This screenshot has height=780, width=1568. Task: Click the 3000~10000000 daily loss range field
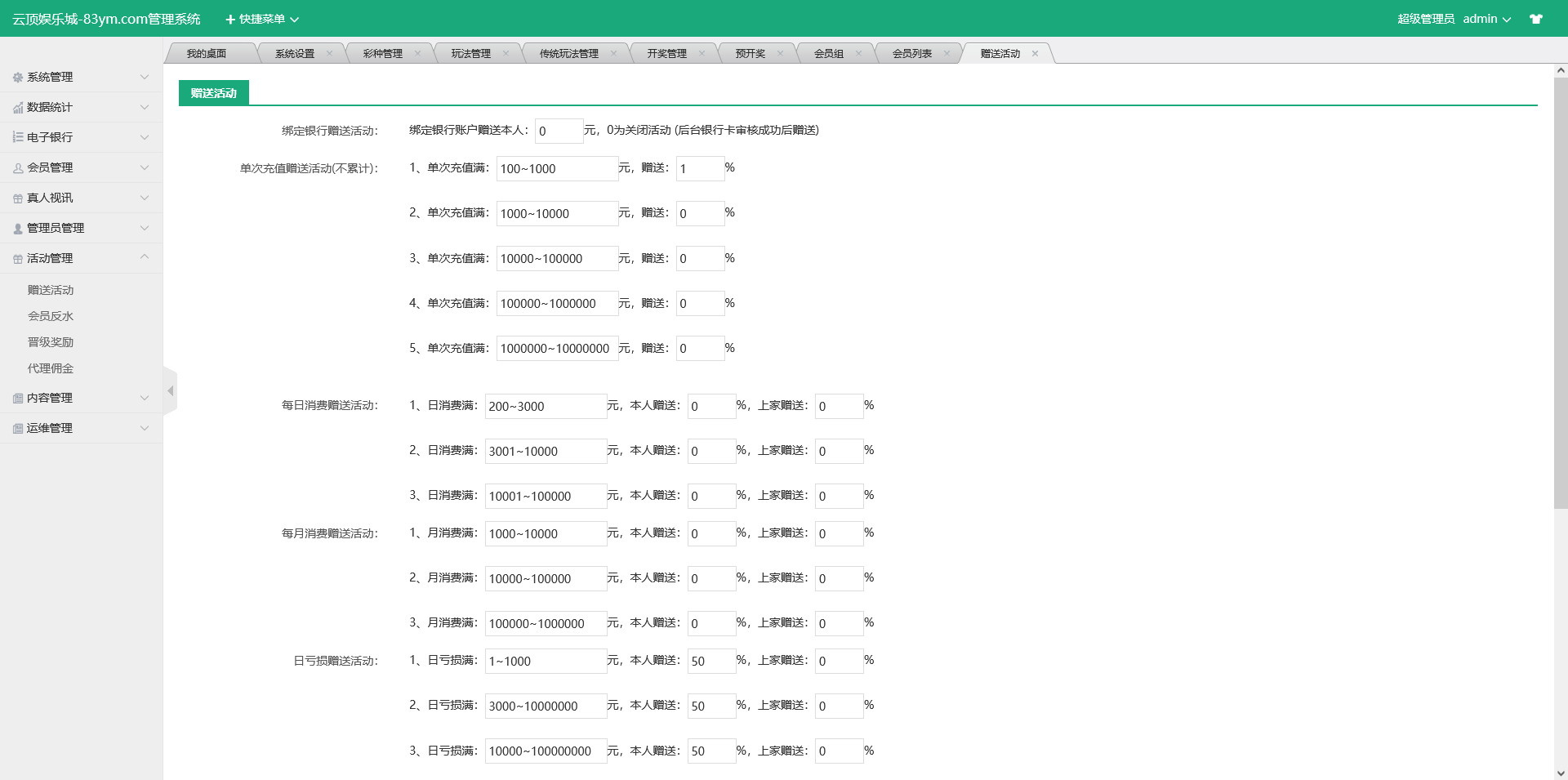(x=546, y=706)
